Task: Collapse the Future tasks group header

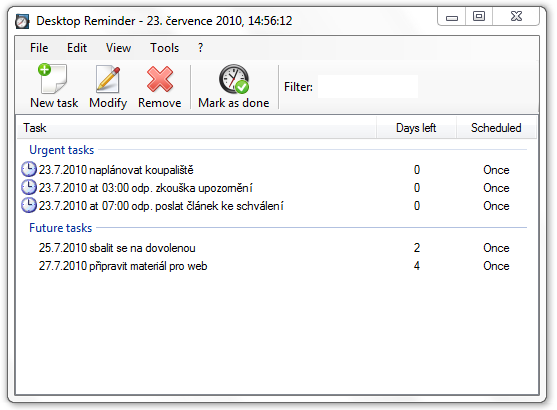Action: tap(60, 228)
